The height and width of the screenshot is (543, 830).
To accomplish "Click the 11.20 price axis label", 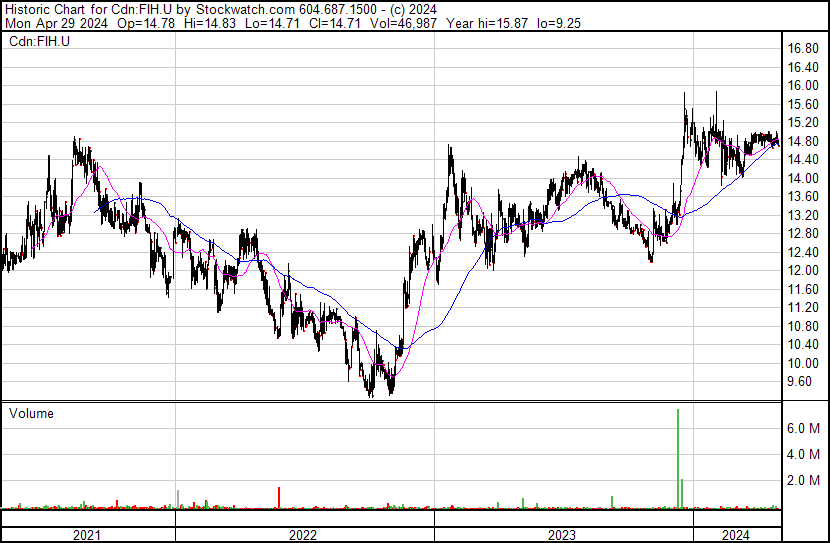I will [802, 307].
